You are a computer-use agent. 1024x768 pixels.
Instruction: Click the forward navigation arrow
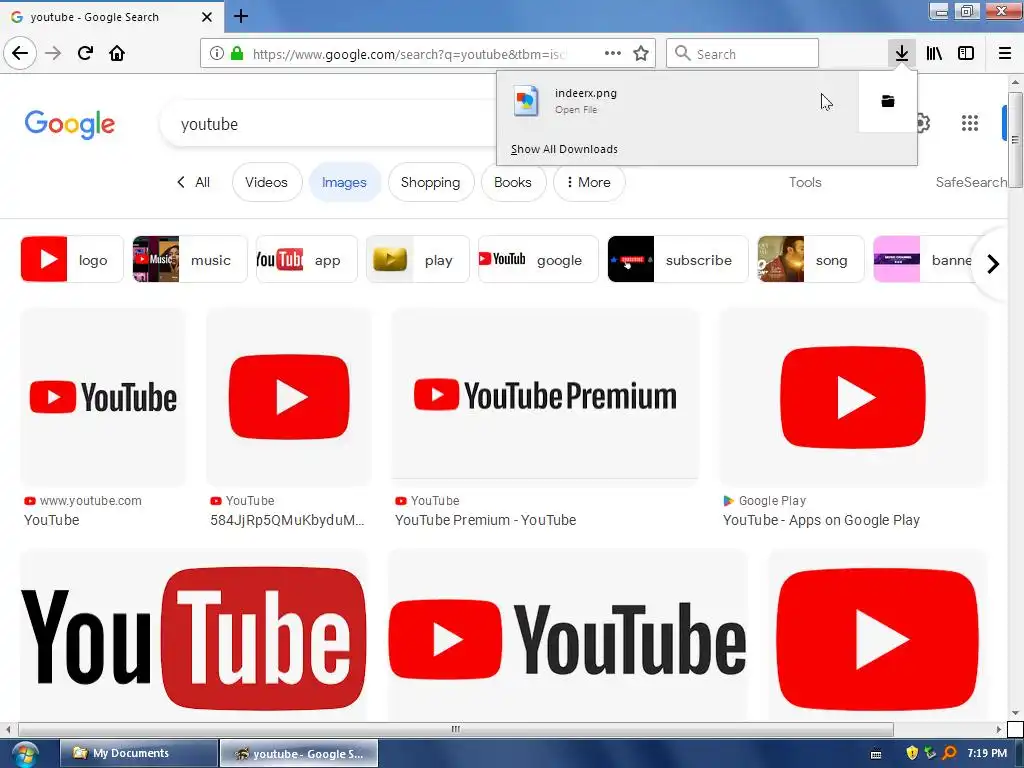pyautogui.click(x=53, y=53)
